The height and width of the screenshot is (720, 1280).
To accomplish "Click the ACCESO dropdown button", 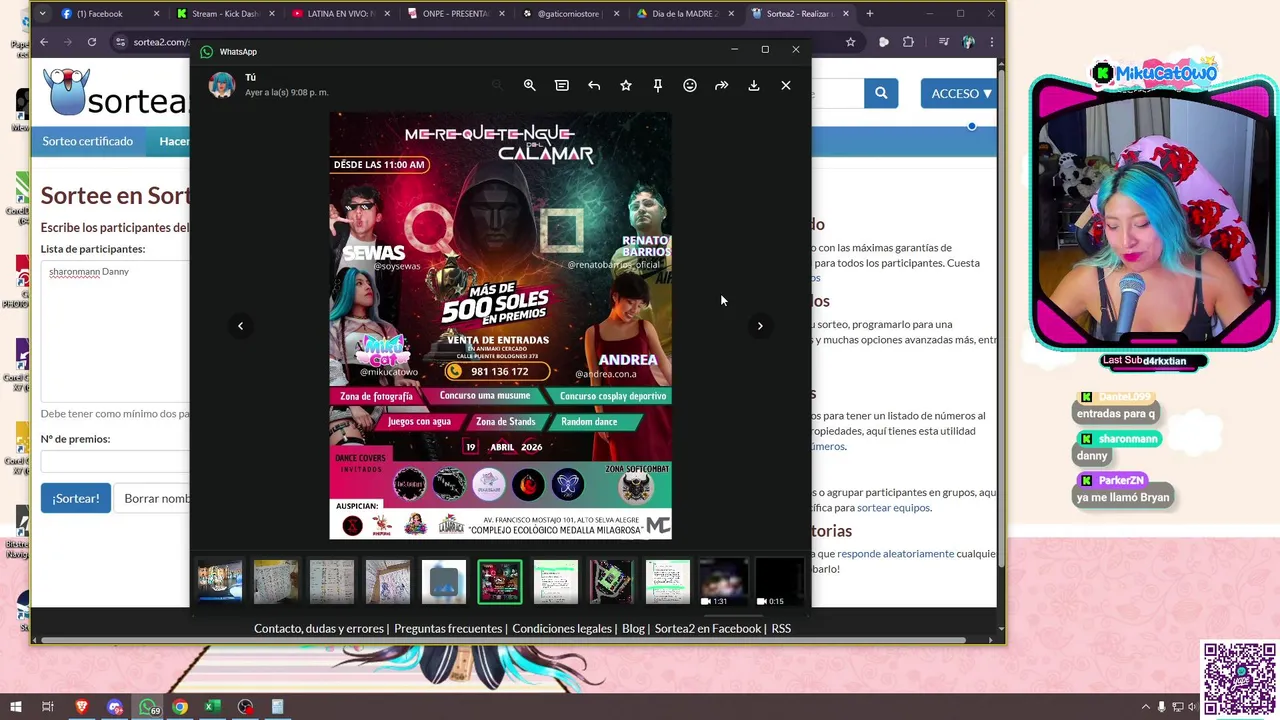I will coord(958,93).
